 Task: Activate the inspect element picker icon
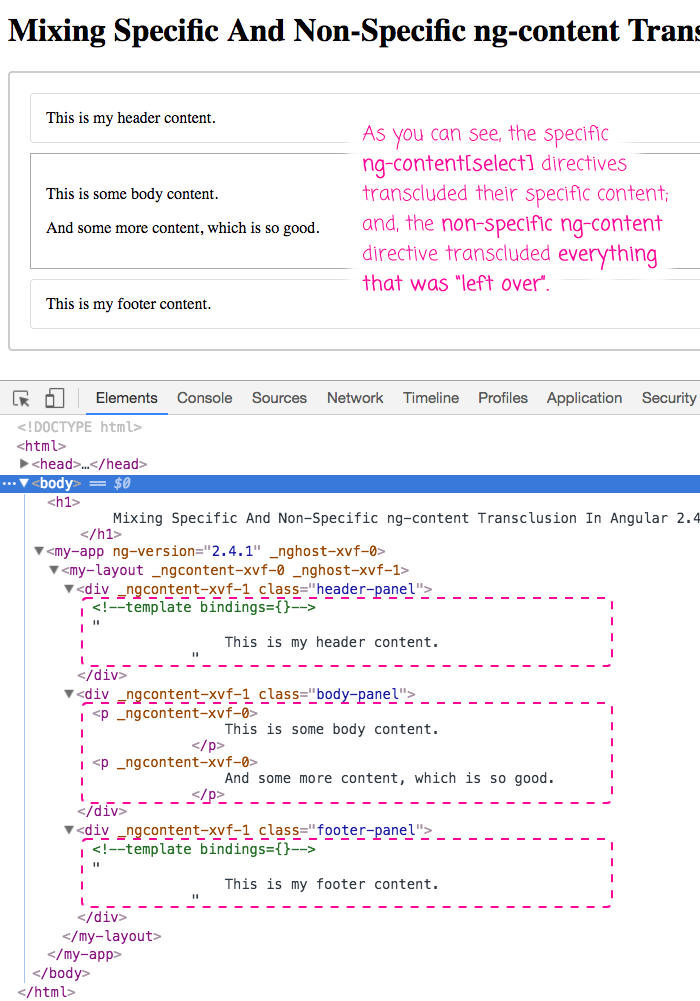[x=21, y=398]
